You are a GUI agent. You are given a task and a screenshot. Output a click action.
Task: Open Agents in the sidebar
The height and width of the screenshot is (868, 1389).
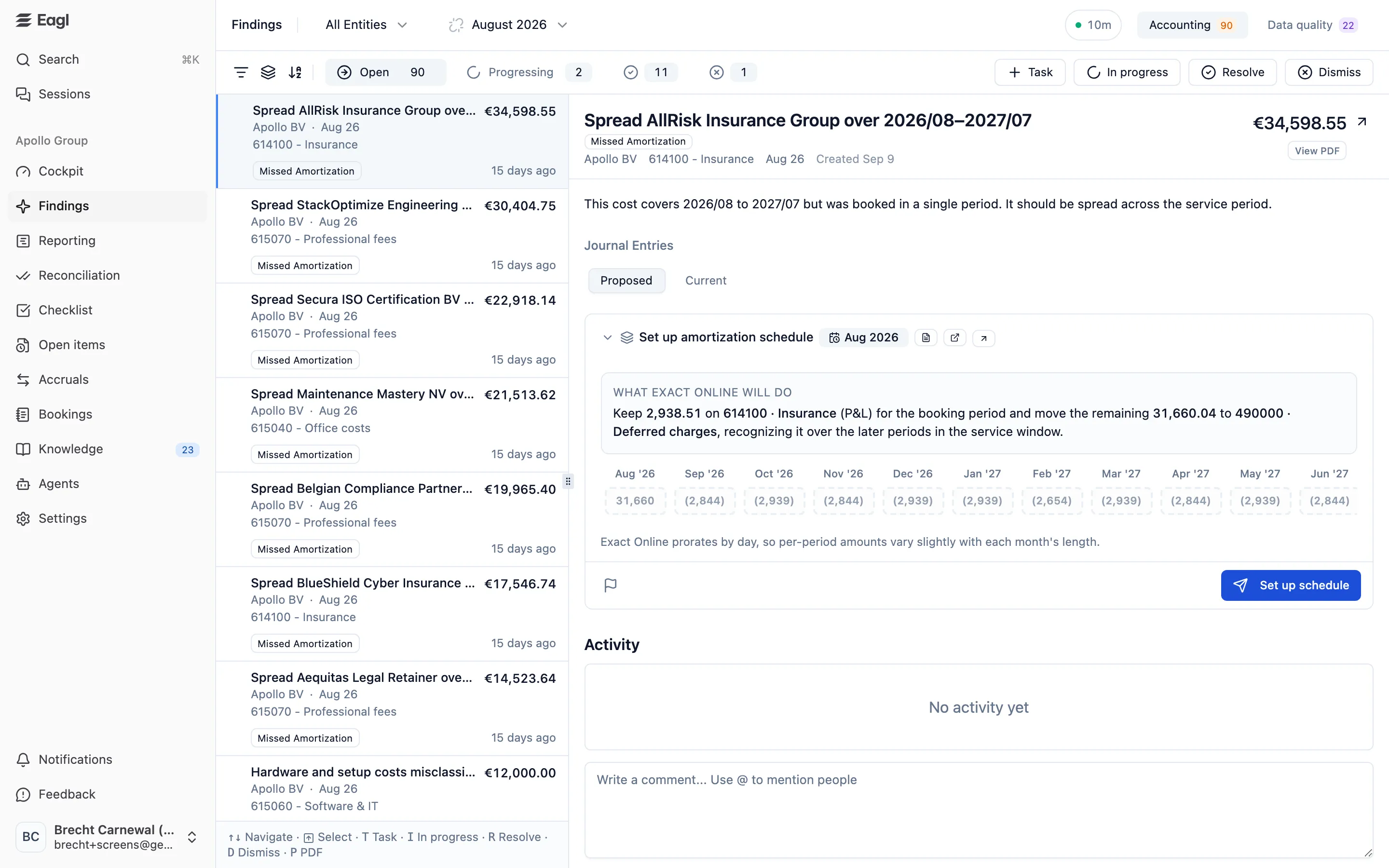click(108, 483)
